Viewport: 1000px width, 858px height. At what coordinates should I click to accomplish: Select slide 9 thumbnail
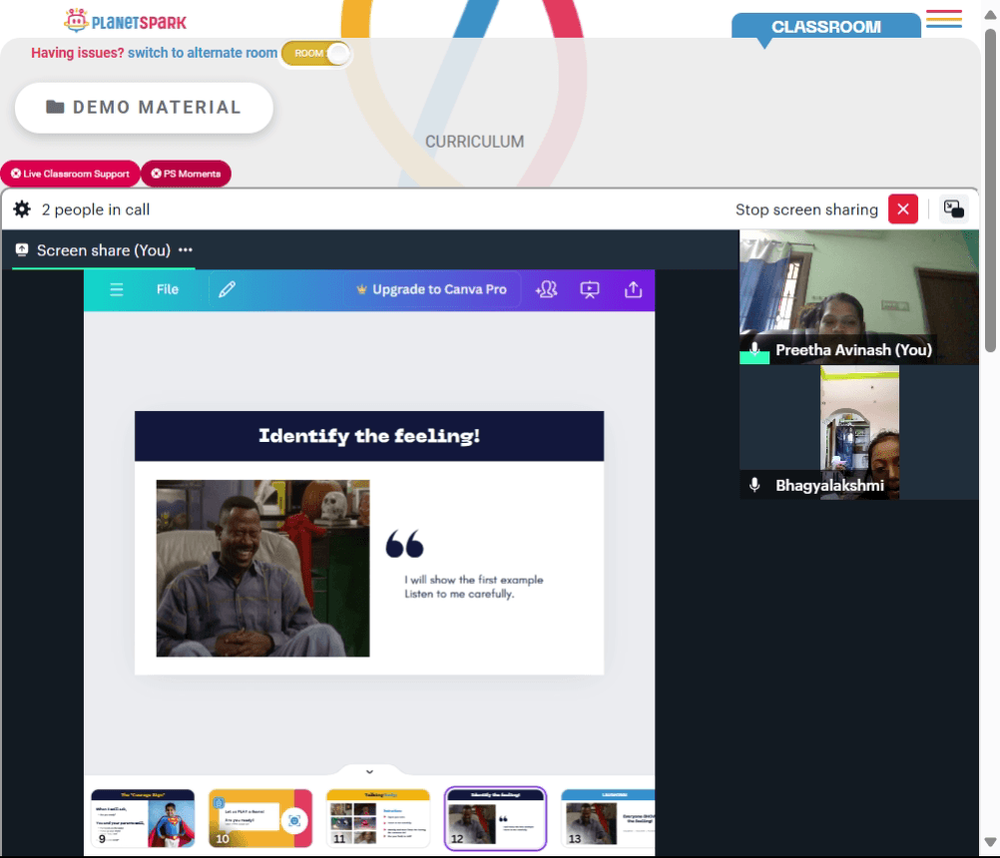tap(143, 818)
